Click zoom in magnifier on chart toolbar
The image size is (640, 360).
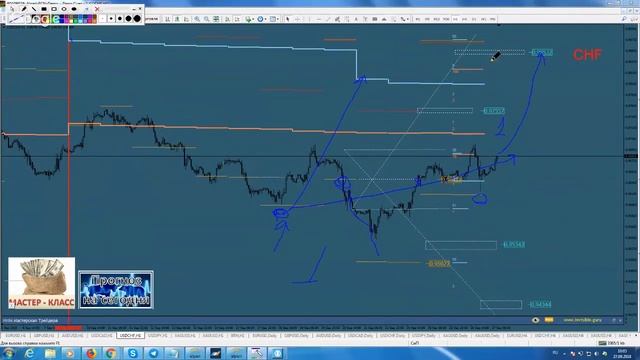pos(197,19)
